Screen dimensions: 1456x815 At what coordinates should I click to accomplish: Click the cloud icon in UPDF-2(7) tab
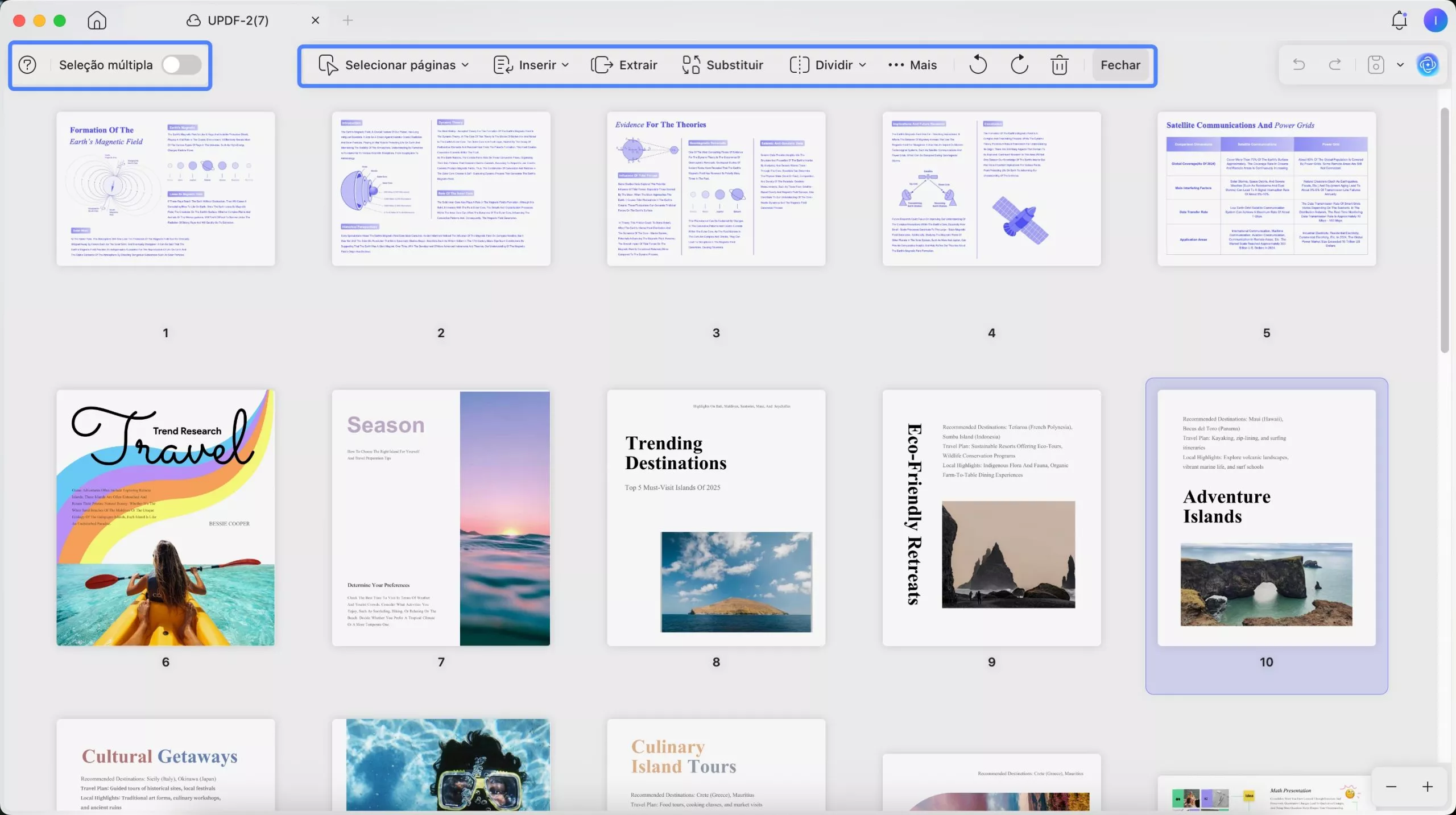[193, 20]
